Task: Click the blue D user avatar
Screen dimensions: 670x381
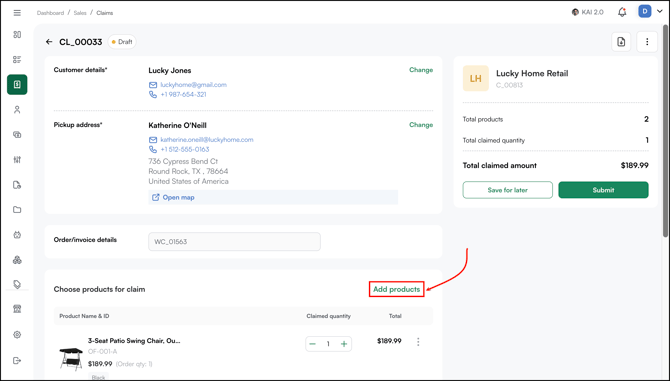Action: tap(644, 12)
